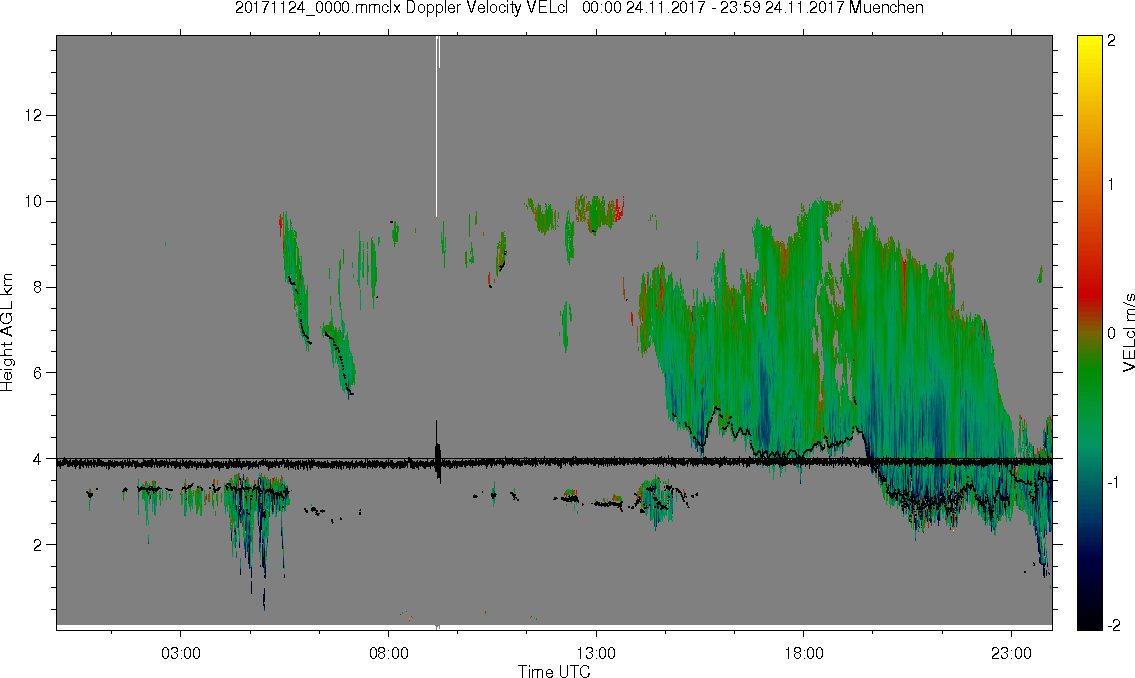This screenshot has height=678, width=1135.
Task: Click the red region of the colorbar near 0
Action: click(x=1089, y=293)
